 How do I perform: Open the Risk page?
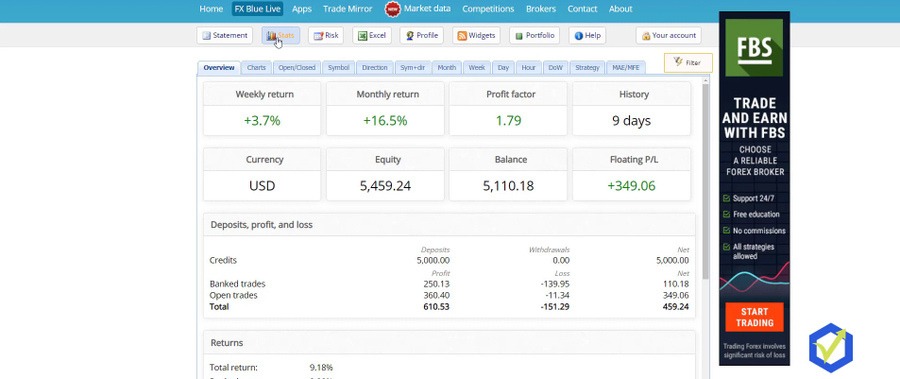(326, 36)
